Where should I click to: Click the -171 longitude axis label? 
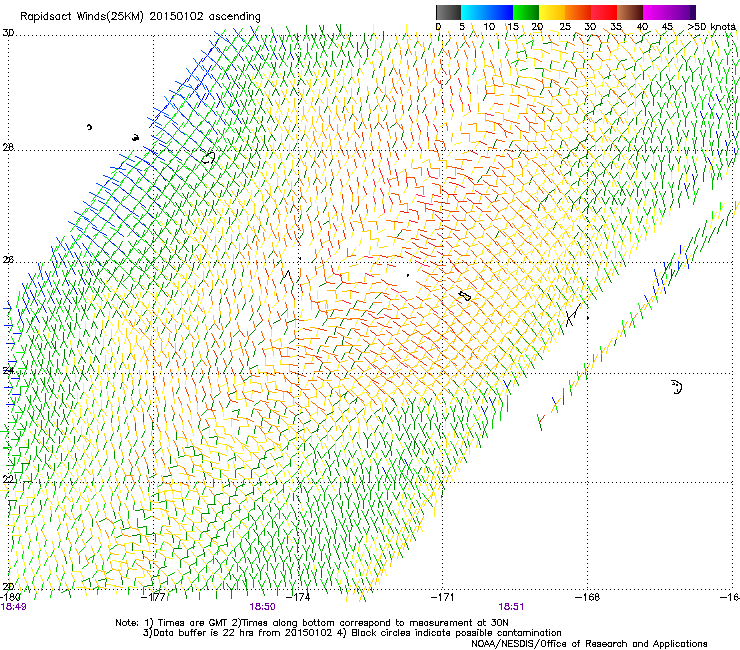[x=443, y=597]
